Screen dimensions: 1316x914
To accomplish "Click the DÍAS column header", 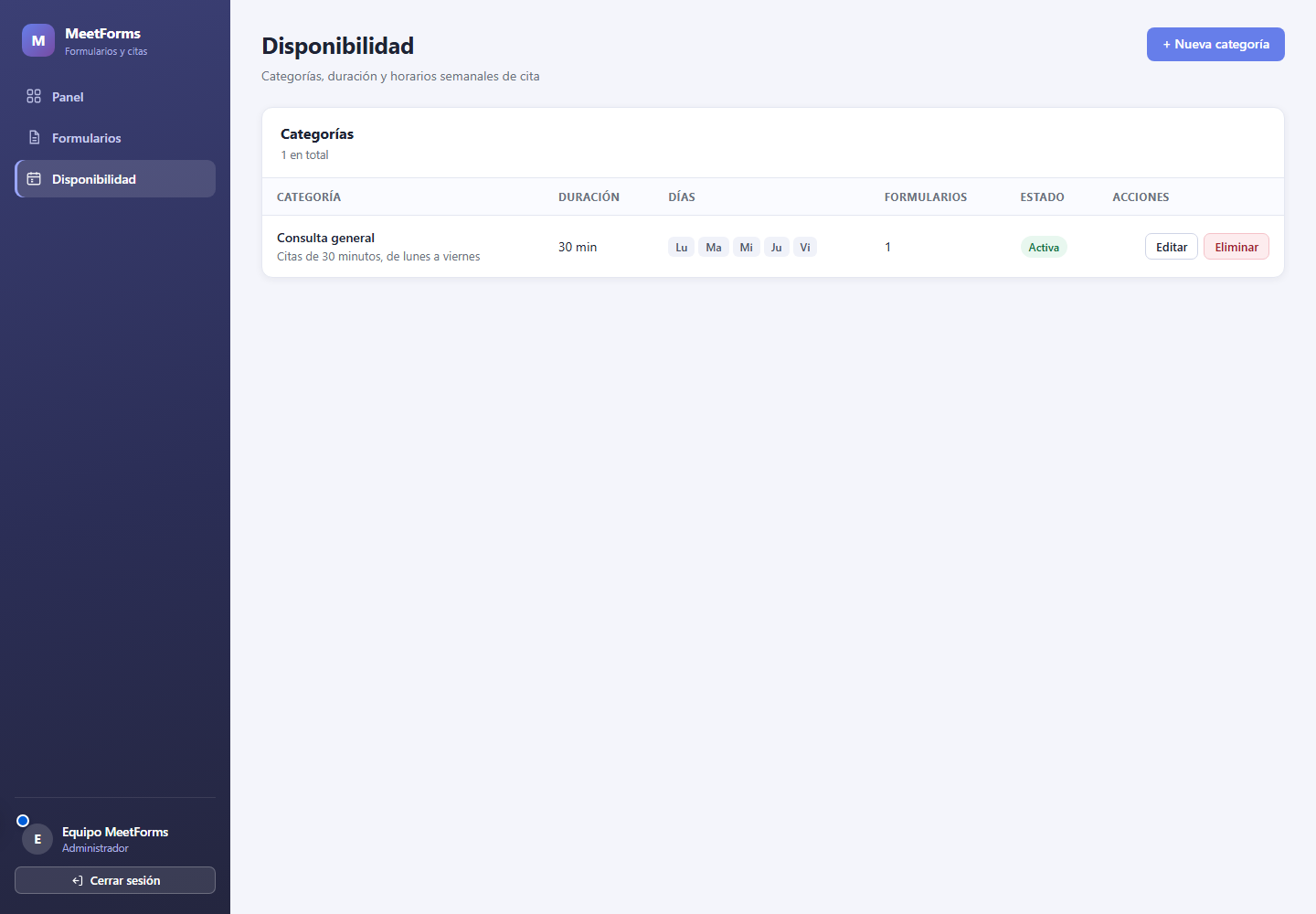I will pos(682,197).
